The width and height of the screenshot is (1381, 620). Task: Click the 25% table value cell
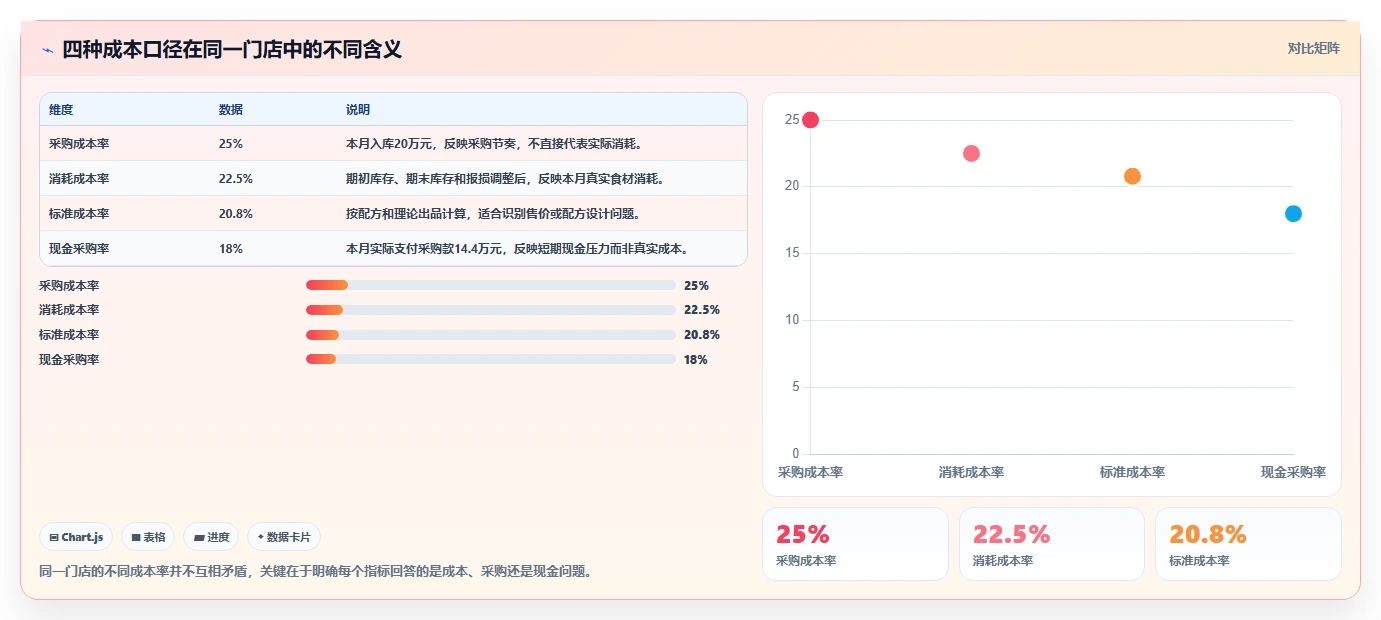[x=231, y=144]
